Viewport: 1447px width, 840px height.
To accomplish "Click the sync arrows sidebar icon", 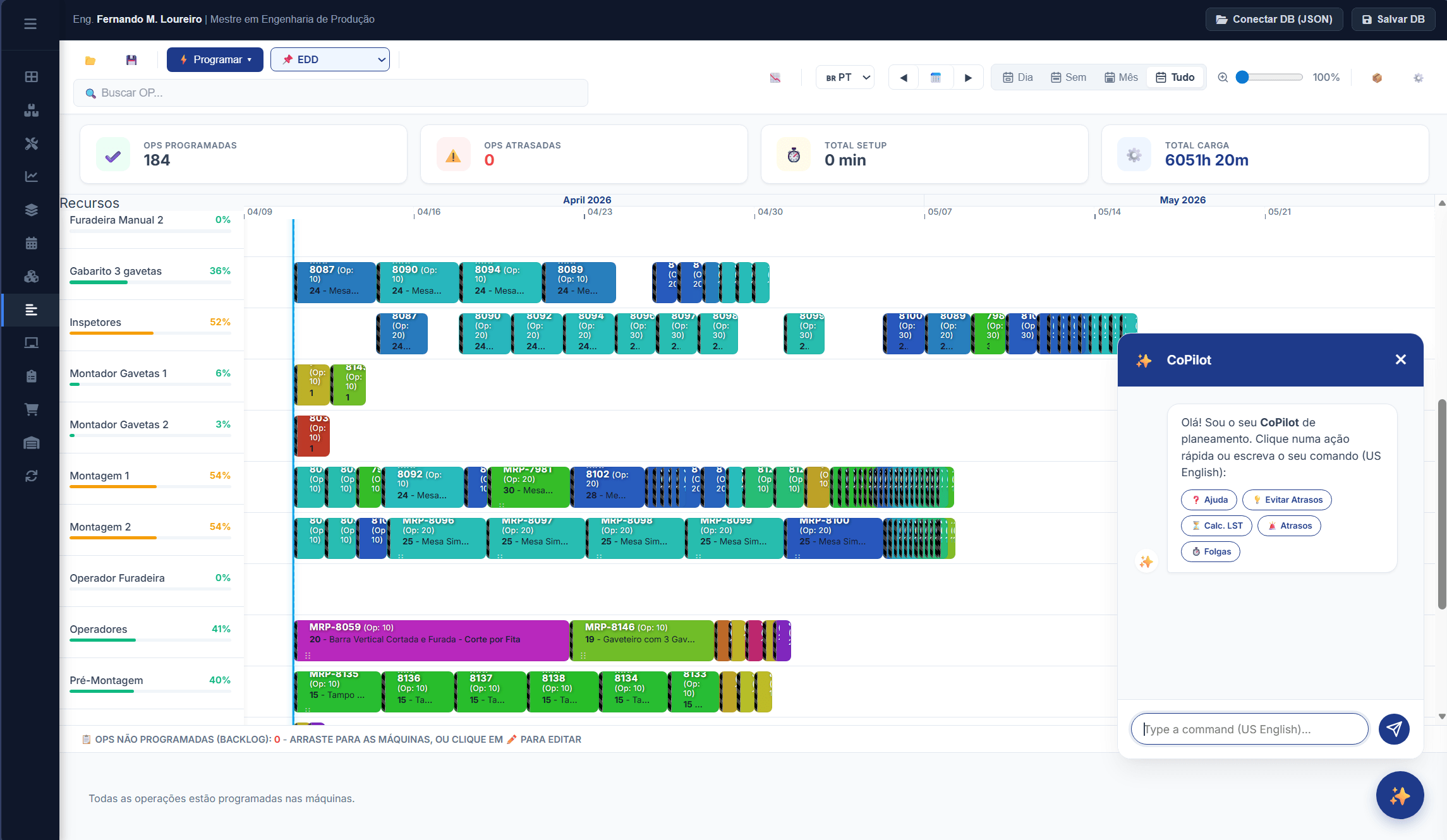I will click(31, 476).
